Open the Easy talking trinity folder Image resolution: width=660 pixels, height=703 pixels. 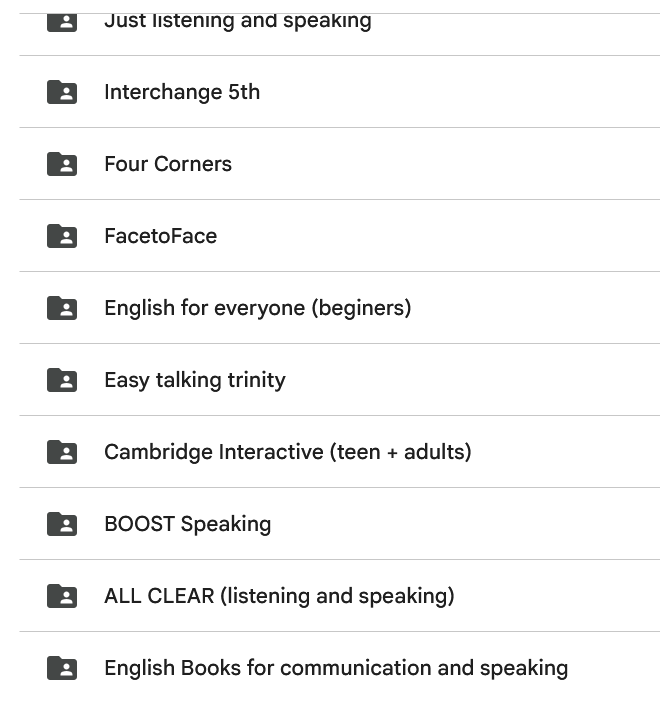click(195, 380)
